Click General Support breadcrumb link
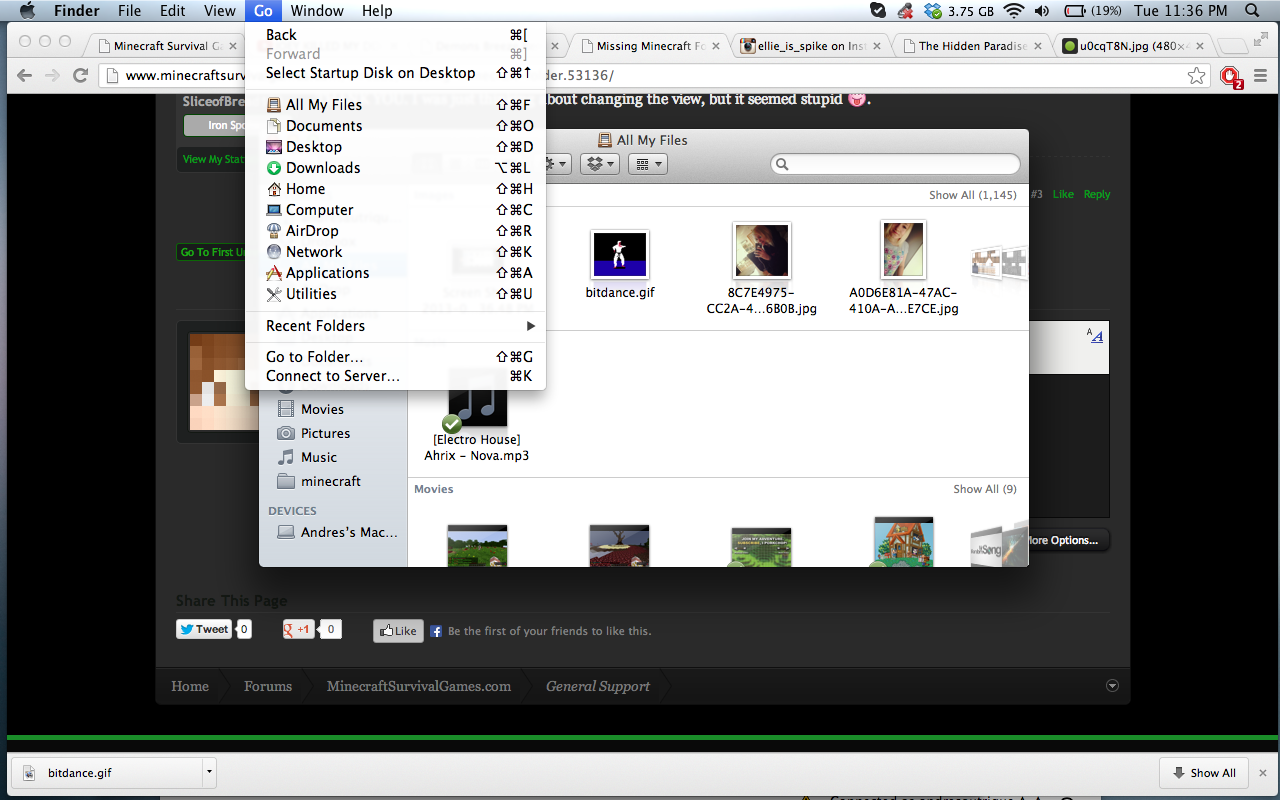Viewport: 1280px width, 800px height. coord(598,686)
